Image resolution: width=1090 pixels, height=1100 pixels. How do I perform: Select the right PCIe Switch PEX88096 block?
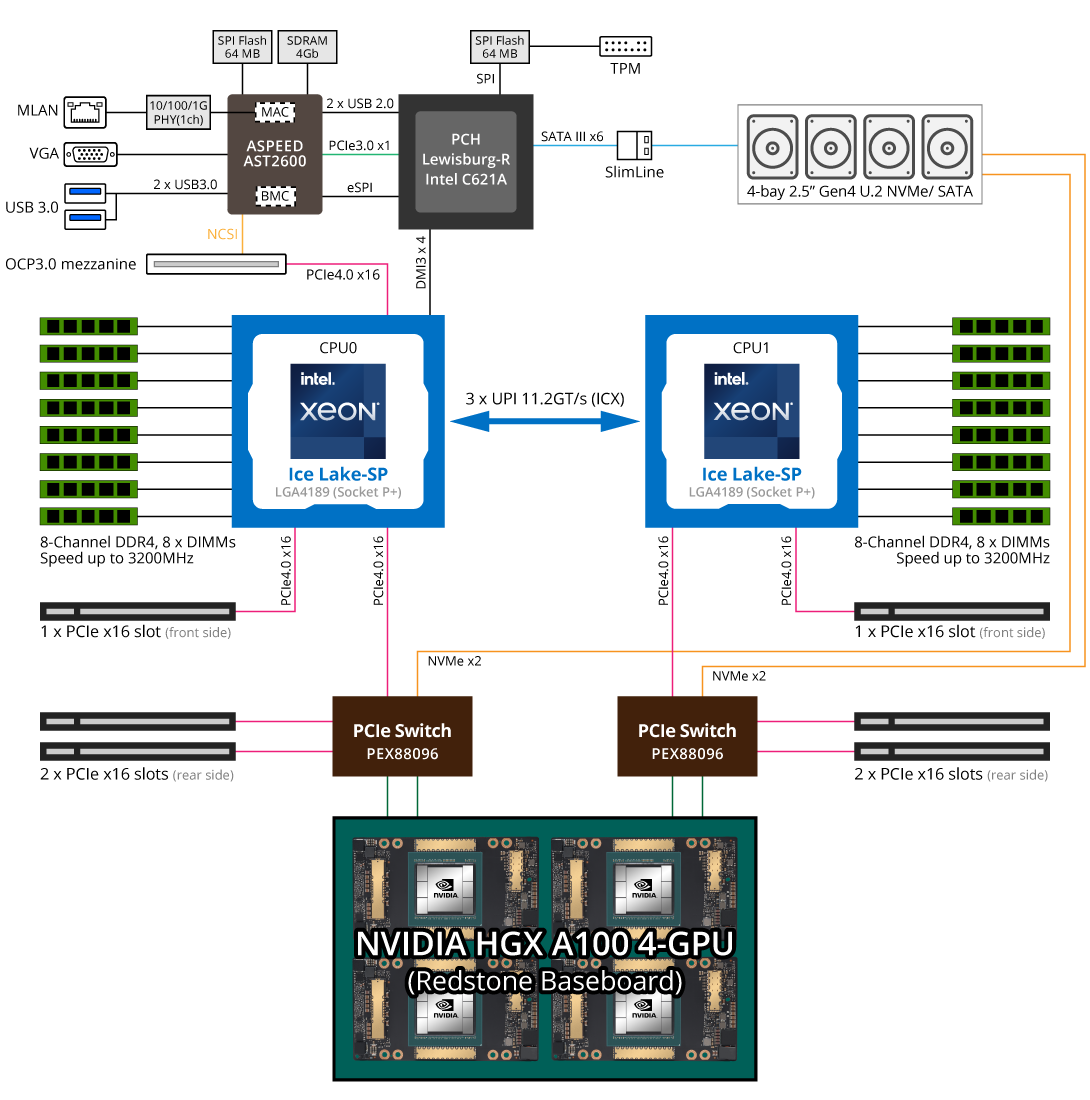[687, 736]
